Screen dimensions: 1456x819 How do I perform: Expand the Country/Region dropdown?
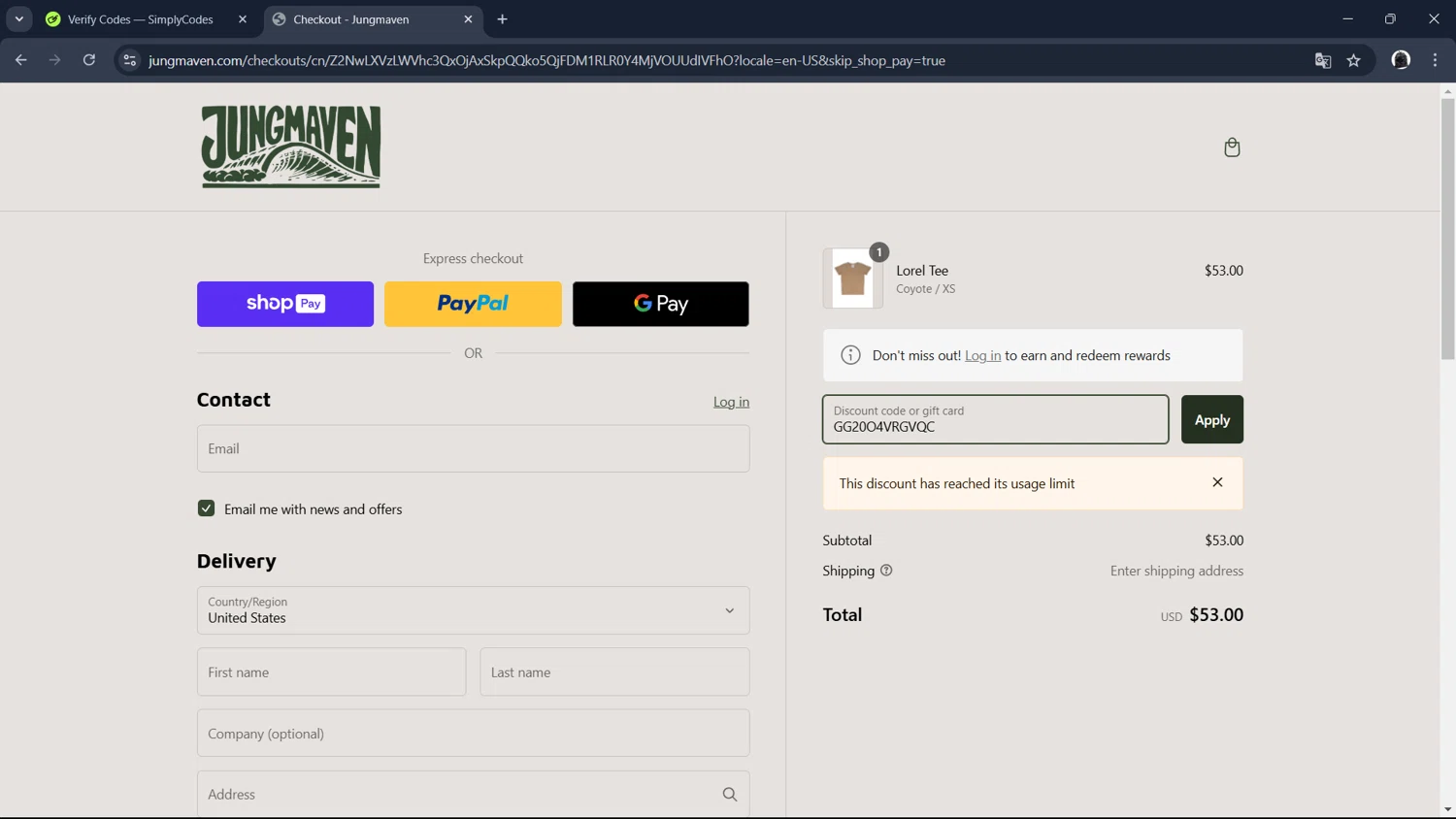click(473, 610)
